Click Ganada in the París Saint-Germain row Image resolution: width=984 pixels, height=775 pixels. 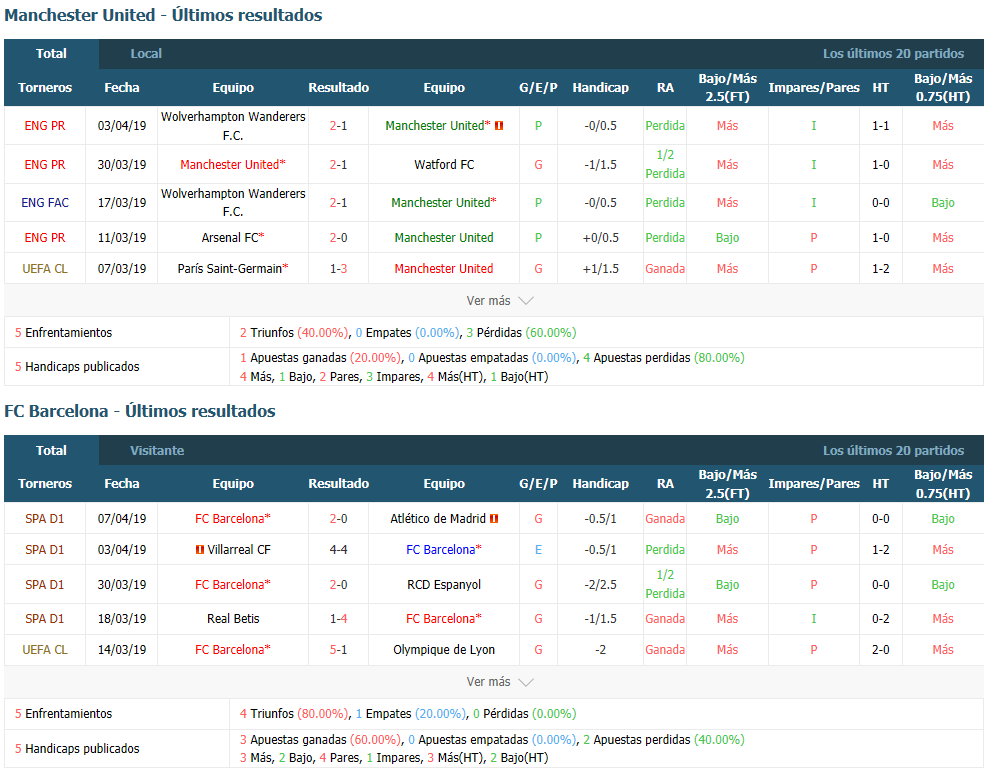tap(665, 269)
